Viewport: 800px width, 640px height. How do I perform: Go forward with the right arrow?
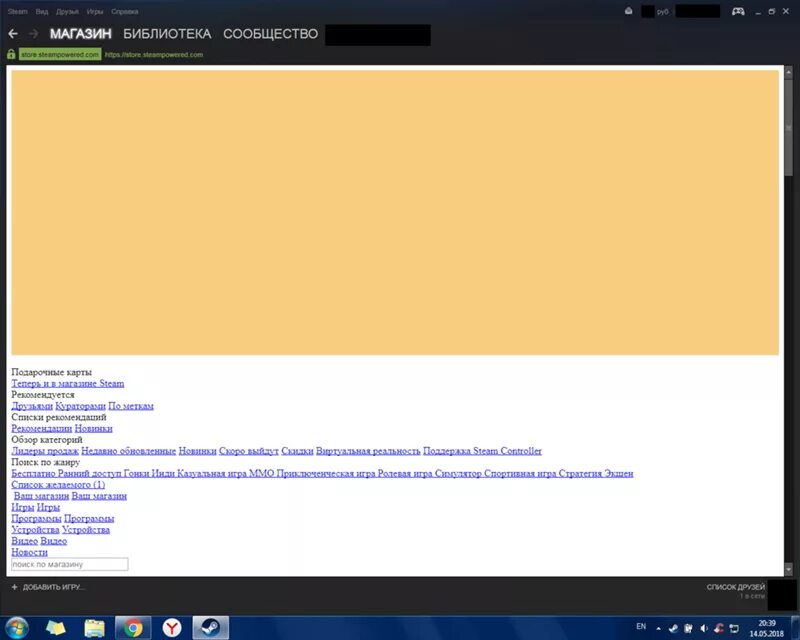(34, 34)
